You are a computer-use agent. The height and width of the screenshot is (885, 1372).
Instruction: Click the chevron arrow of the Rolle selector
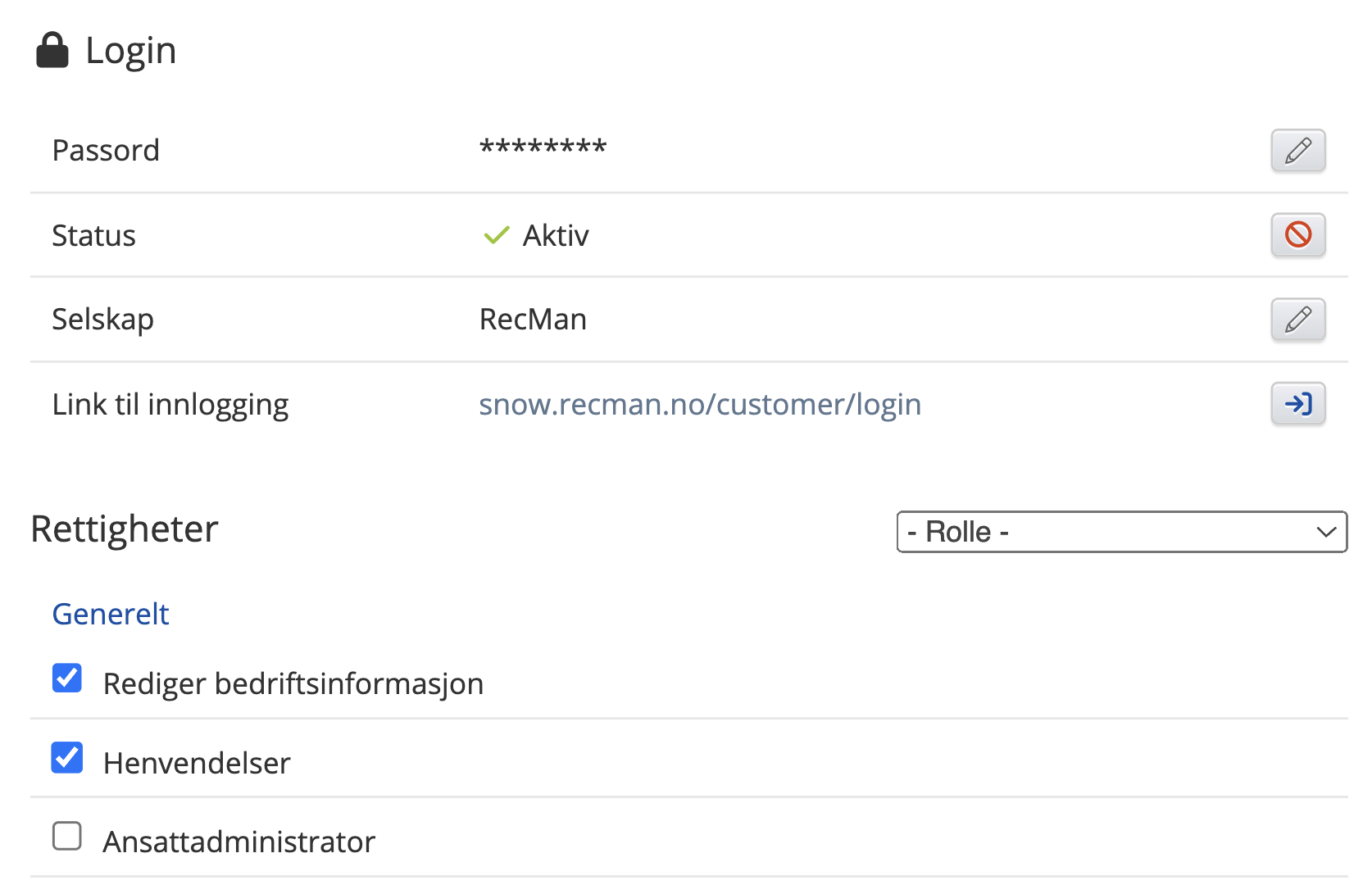click(x=1325, y=532)
